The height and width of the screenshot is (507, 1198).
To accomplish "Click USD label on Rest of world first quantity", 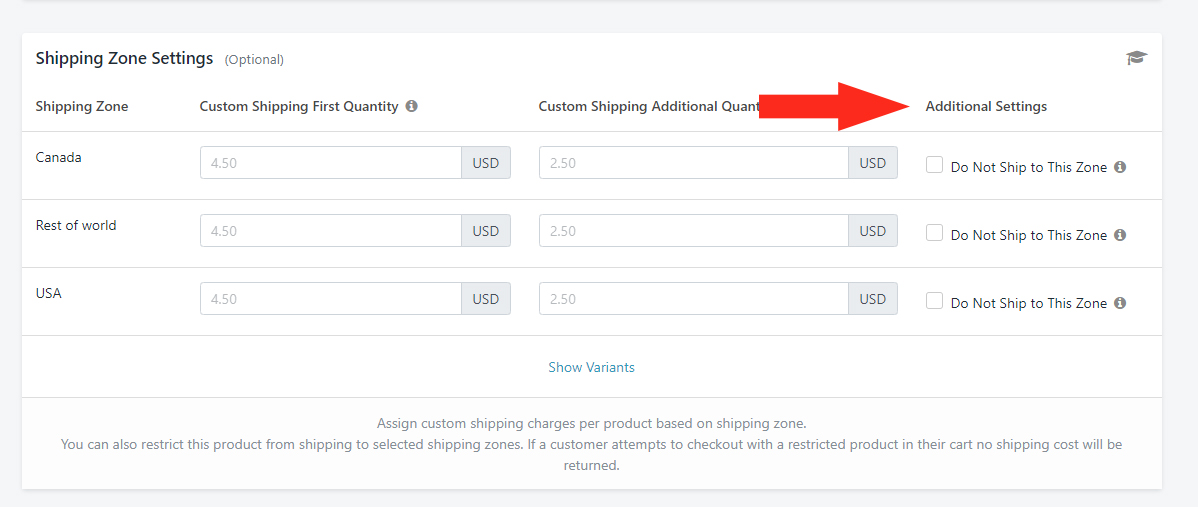I will [486, 231].
